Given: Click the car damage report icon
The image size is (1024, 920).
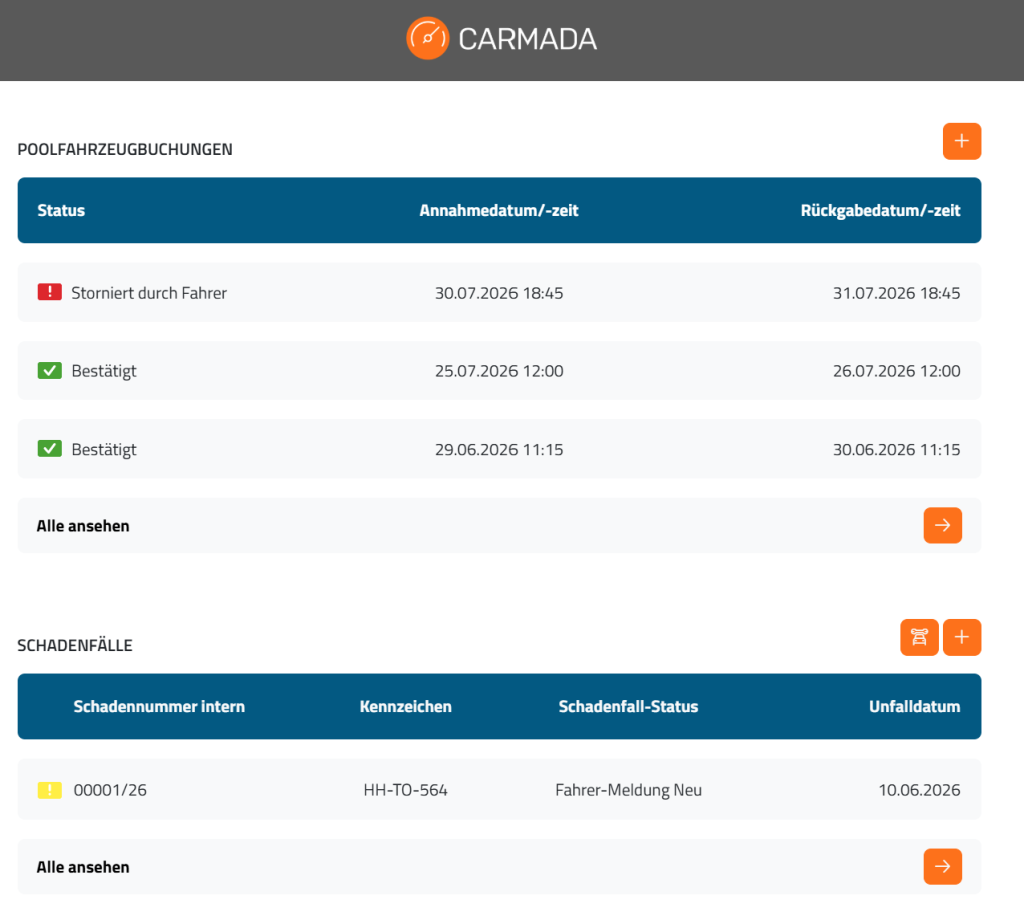Looking at the screenshot, I should [x=919, y=637].
